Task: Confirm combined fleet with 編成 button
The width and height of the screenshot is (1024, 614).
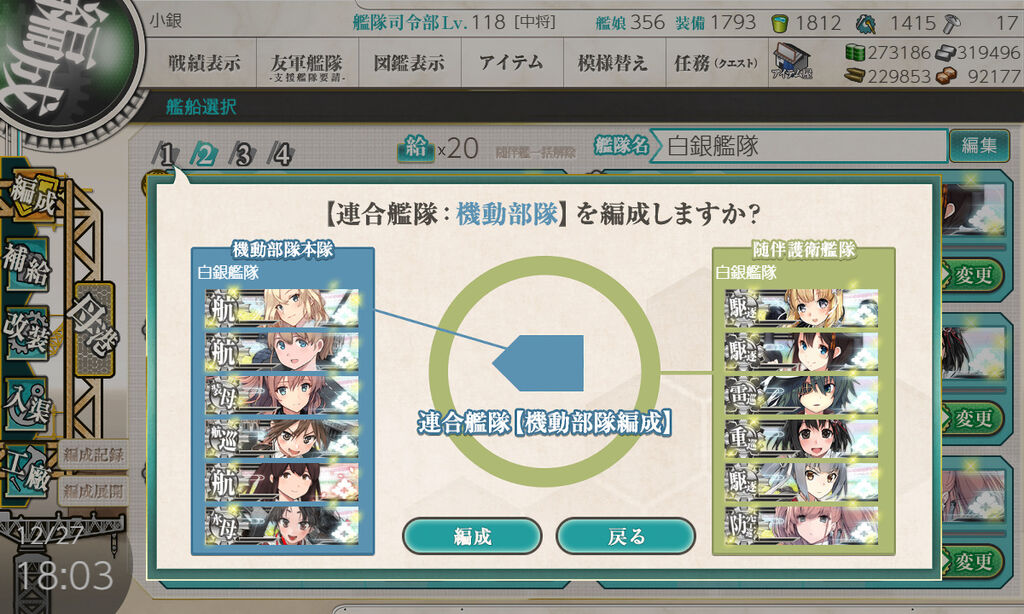Action: point(472,536)
